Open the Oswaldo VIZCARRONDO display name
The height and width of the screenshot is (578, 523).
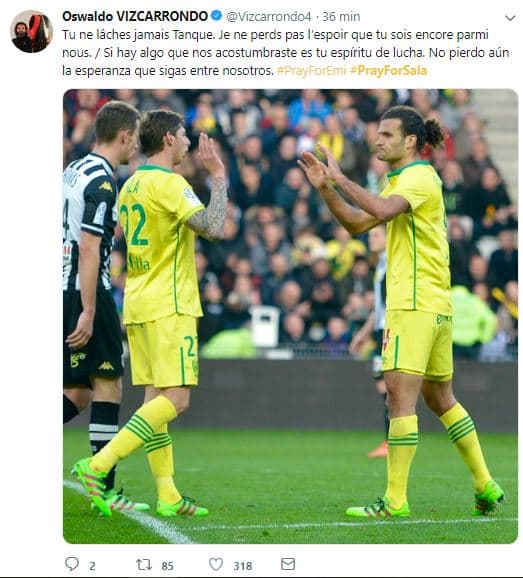(135, 16)
